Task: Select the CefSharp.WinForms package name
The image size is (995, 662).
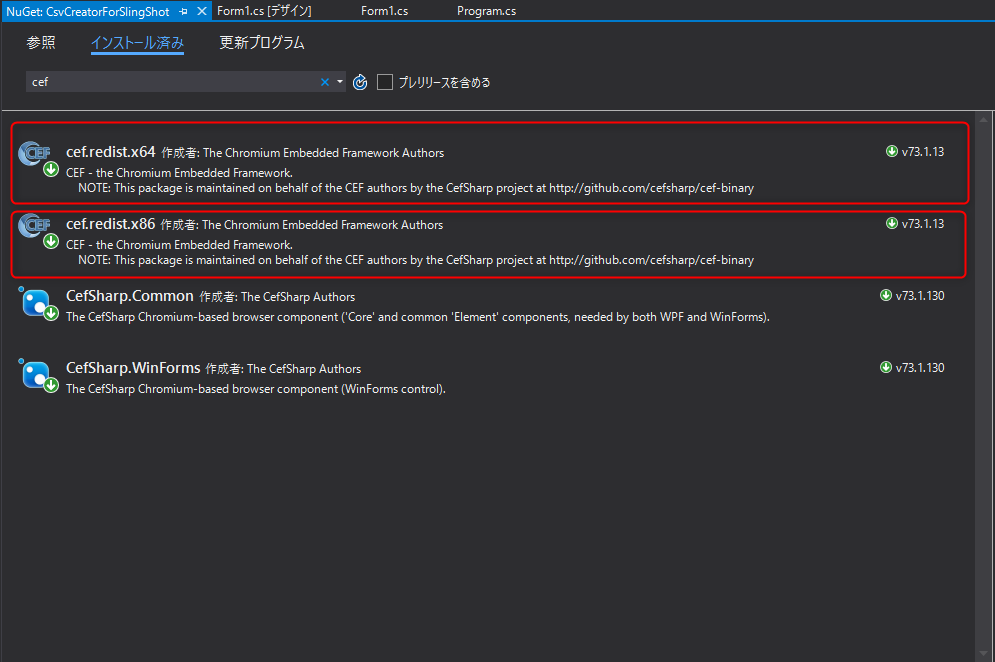Action: click(x=133, y=367)
